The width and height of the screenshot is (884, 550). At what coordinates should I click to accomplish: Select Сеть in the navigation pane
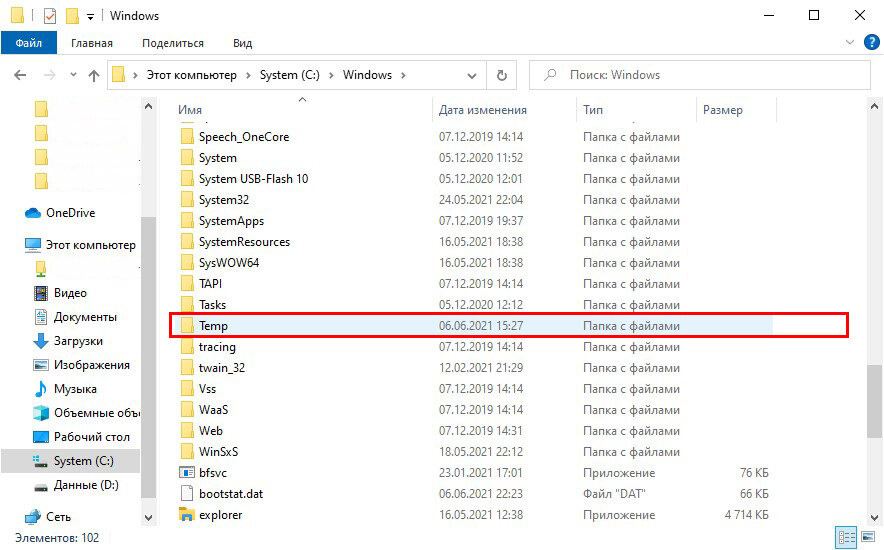click(48, 517)
